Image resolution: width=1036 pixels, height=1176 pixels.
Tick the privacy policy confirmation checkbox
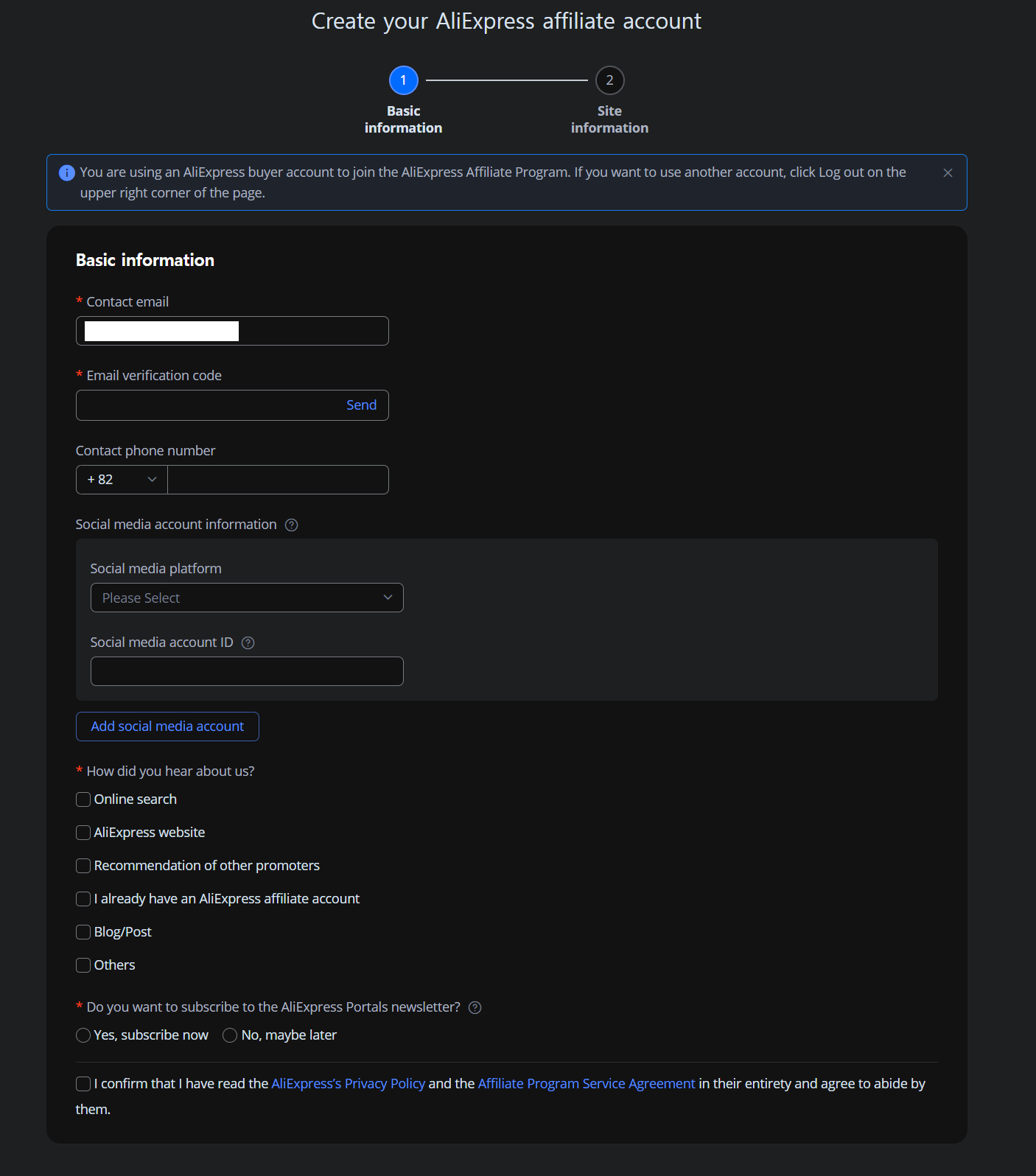click(x=83, y=1084)
